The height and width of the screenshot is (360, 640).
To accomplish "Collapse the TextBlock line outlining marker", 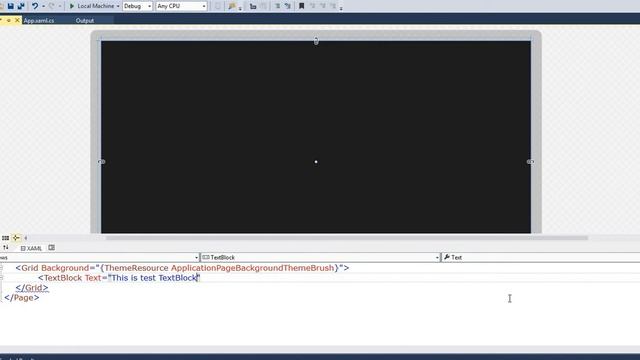I will 1,278.
